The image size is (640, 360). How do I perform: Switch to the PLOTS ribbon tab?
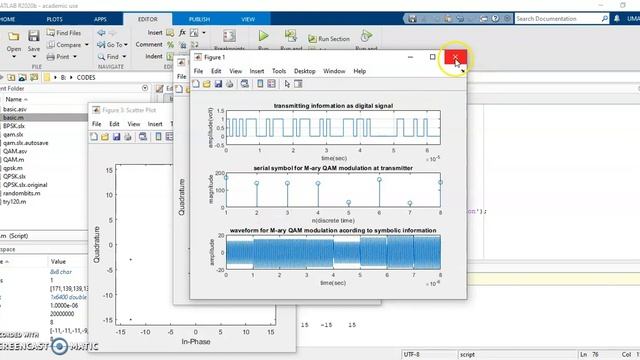point(54,19)
